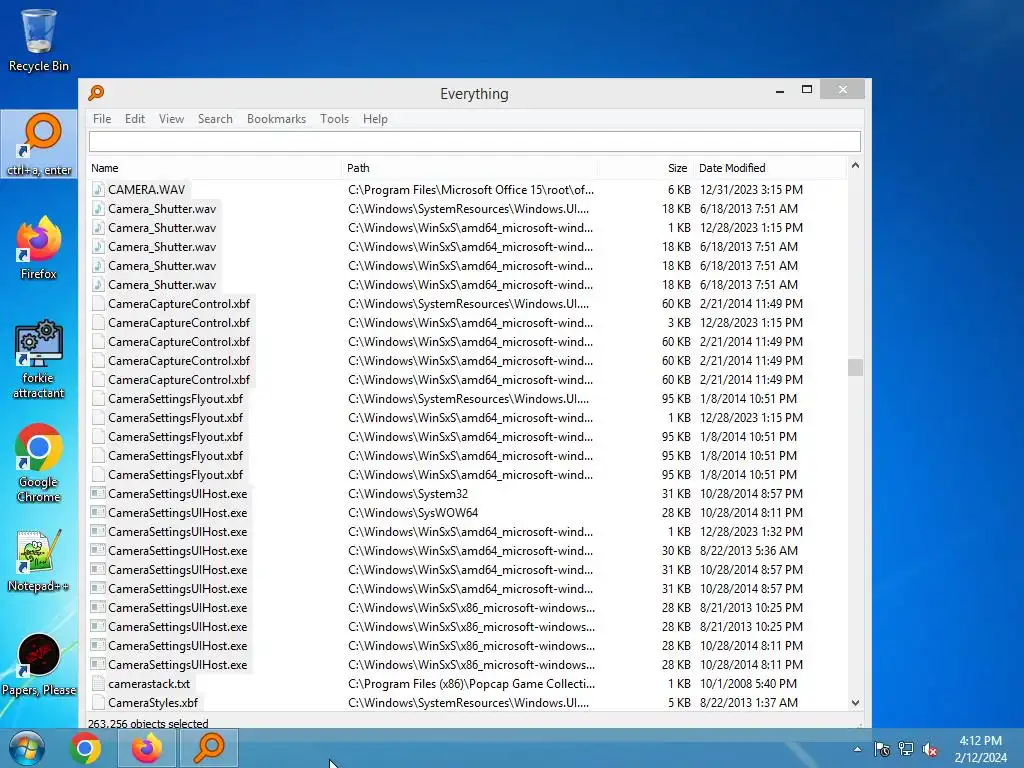Show hidden system tray icons arrow
This screenshot has height=768, width=1024.
coord(857,749)
